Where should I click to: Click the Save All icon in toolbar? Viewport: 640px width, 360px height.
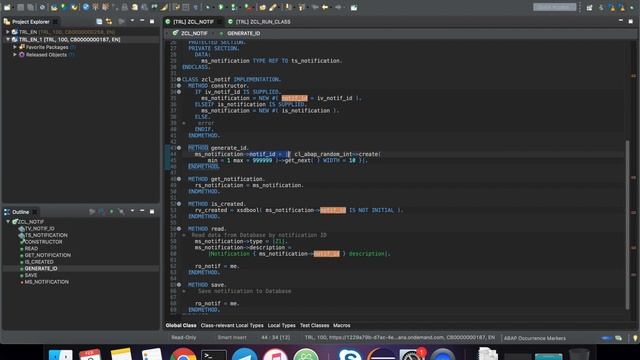pos(31,7)
